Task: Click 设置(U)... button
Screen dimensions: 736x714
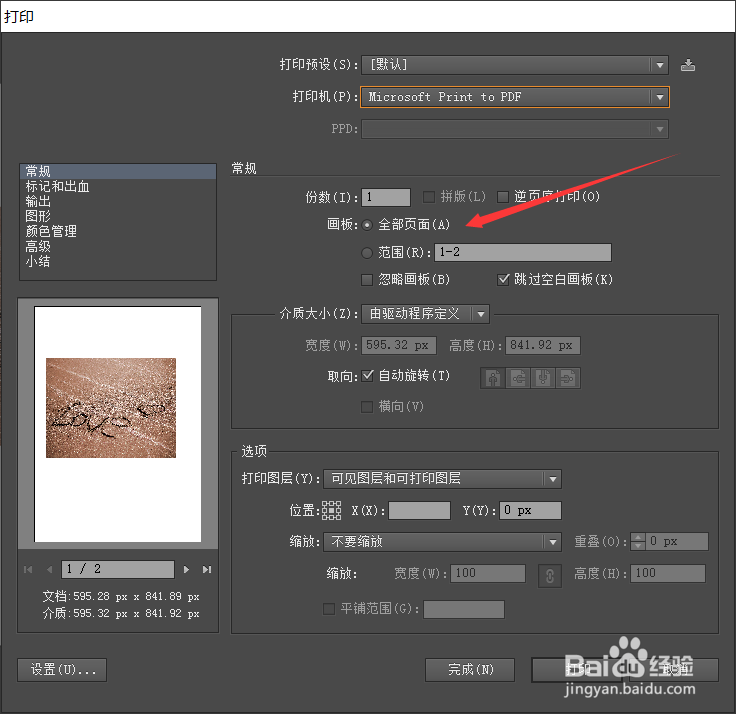Action: (62, 670)
